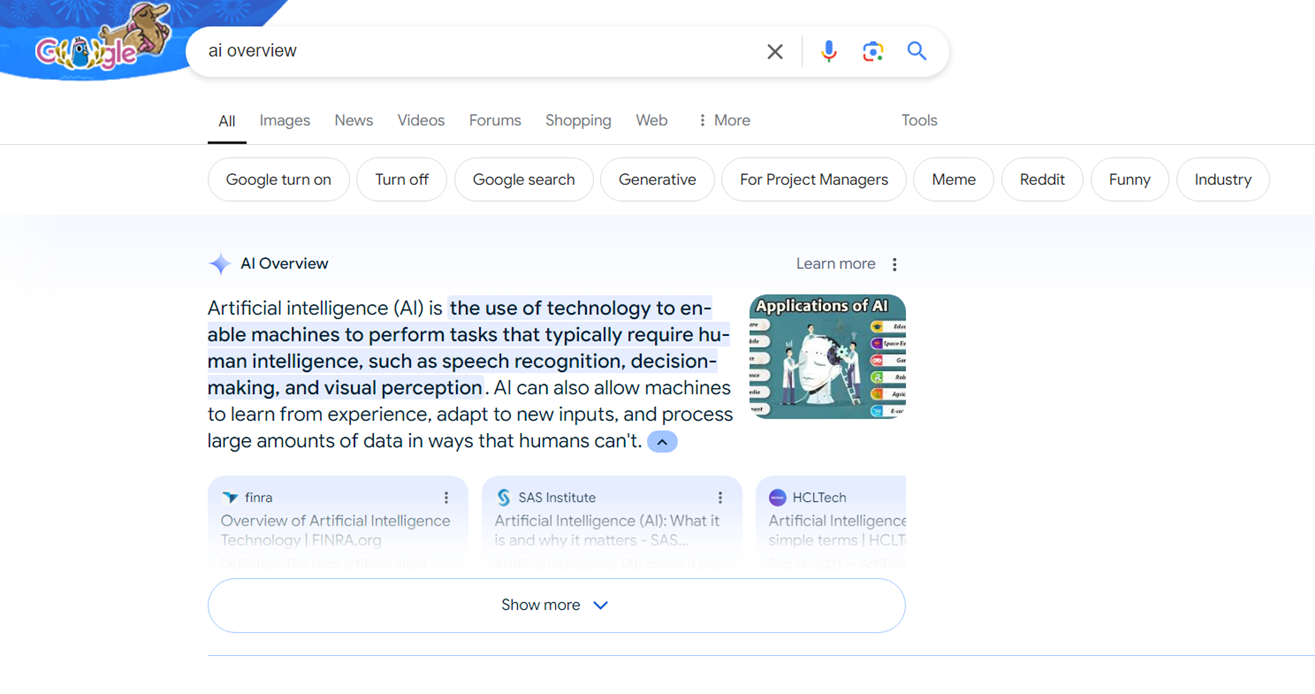This screenshot has height=694, width=1315.
Task: Open the search Tools options
Action: tap(919, 120)
